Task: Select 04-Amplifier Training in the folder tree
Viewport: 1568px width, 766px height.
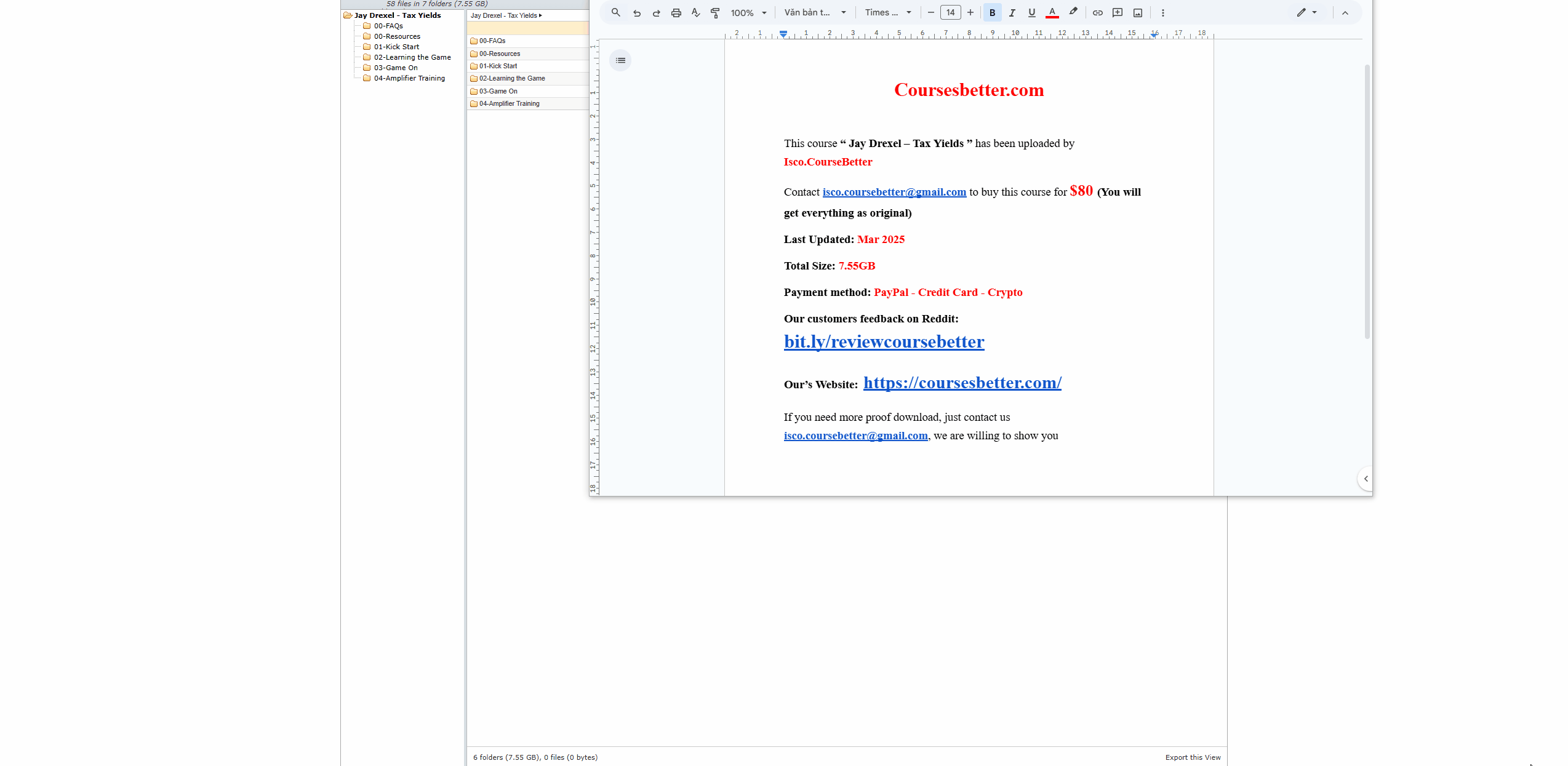Action: (x=409, y=78)
